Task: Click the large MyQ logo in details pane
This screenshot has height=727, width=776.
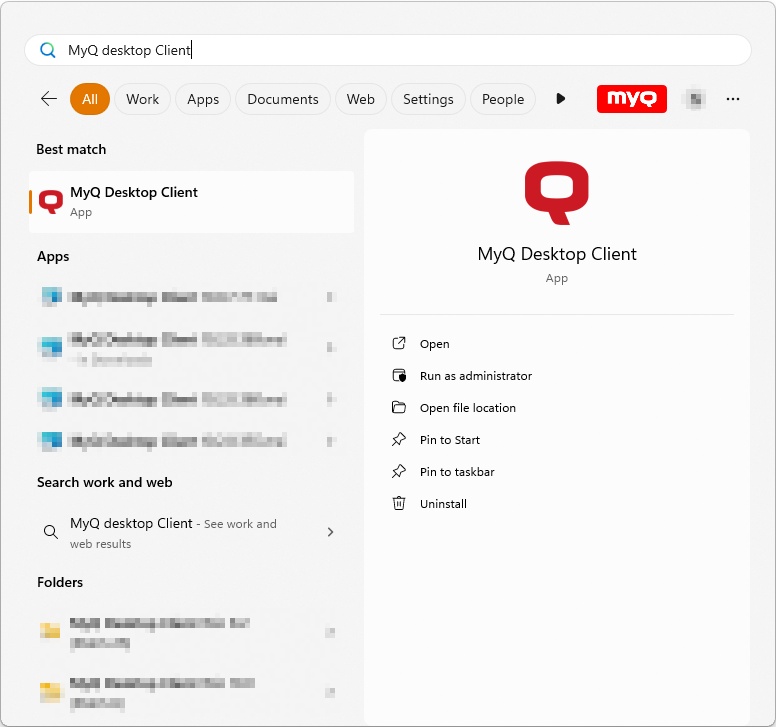Action: coord(557,193)
